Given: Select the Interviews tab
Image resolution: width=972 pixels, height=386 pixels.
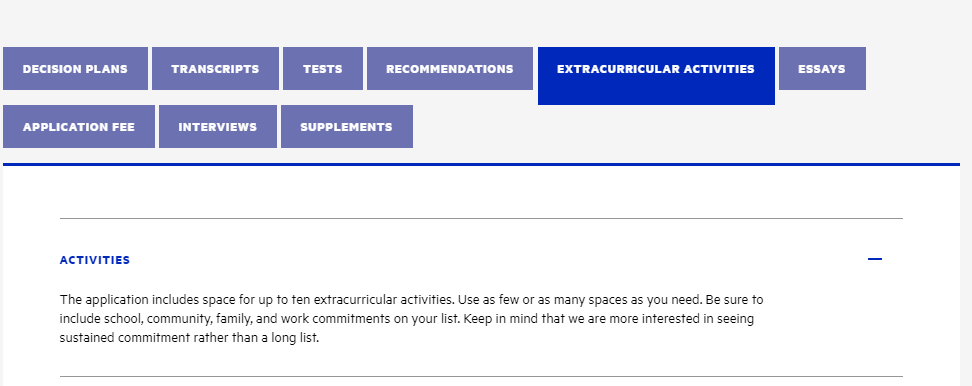Looking at the screenshot, I should (x=218, y=126).
